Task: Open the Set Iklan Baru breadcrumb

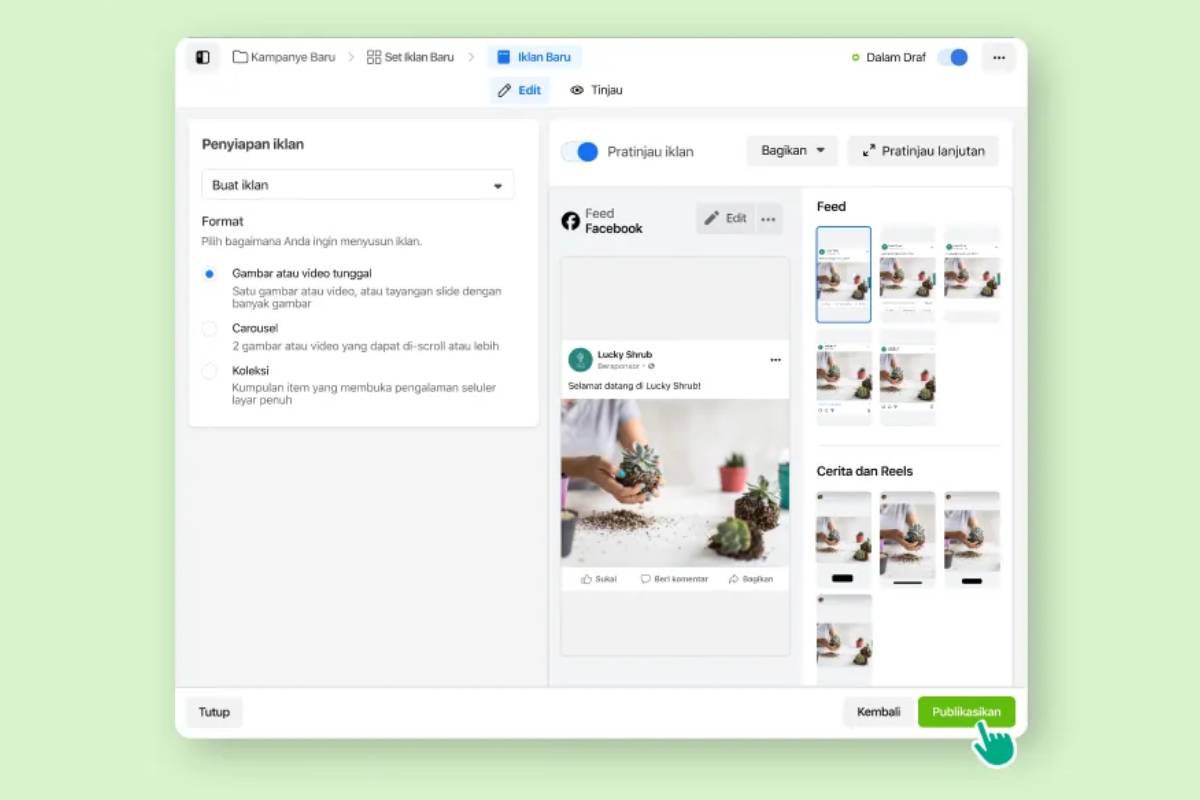Action: [410, 57]
